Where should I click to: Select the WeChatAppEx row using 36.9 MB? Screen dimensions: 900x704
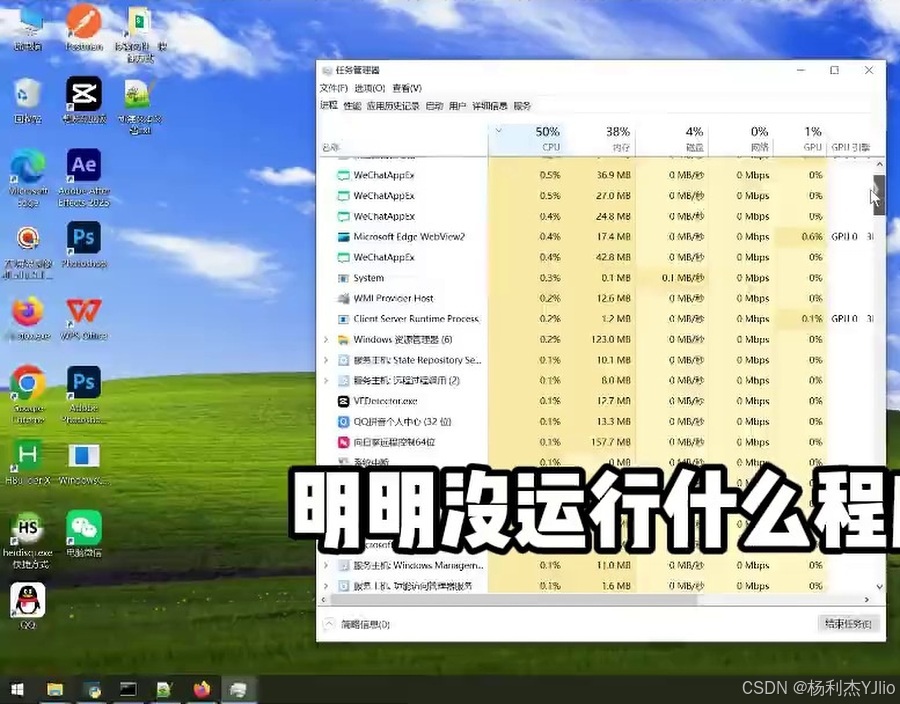pyautogui.click(x=596, y=175)
